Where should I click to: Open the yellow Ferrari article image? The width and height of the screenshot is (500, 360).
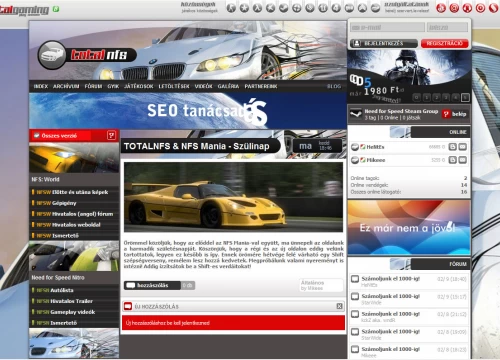pos(233,197)
